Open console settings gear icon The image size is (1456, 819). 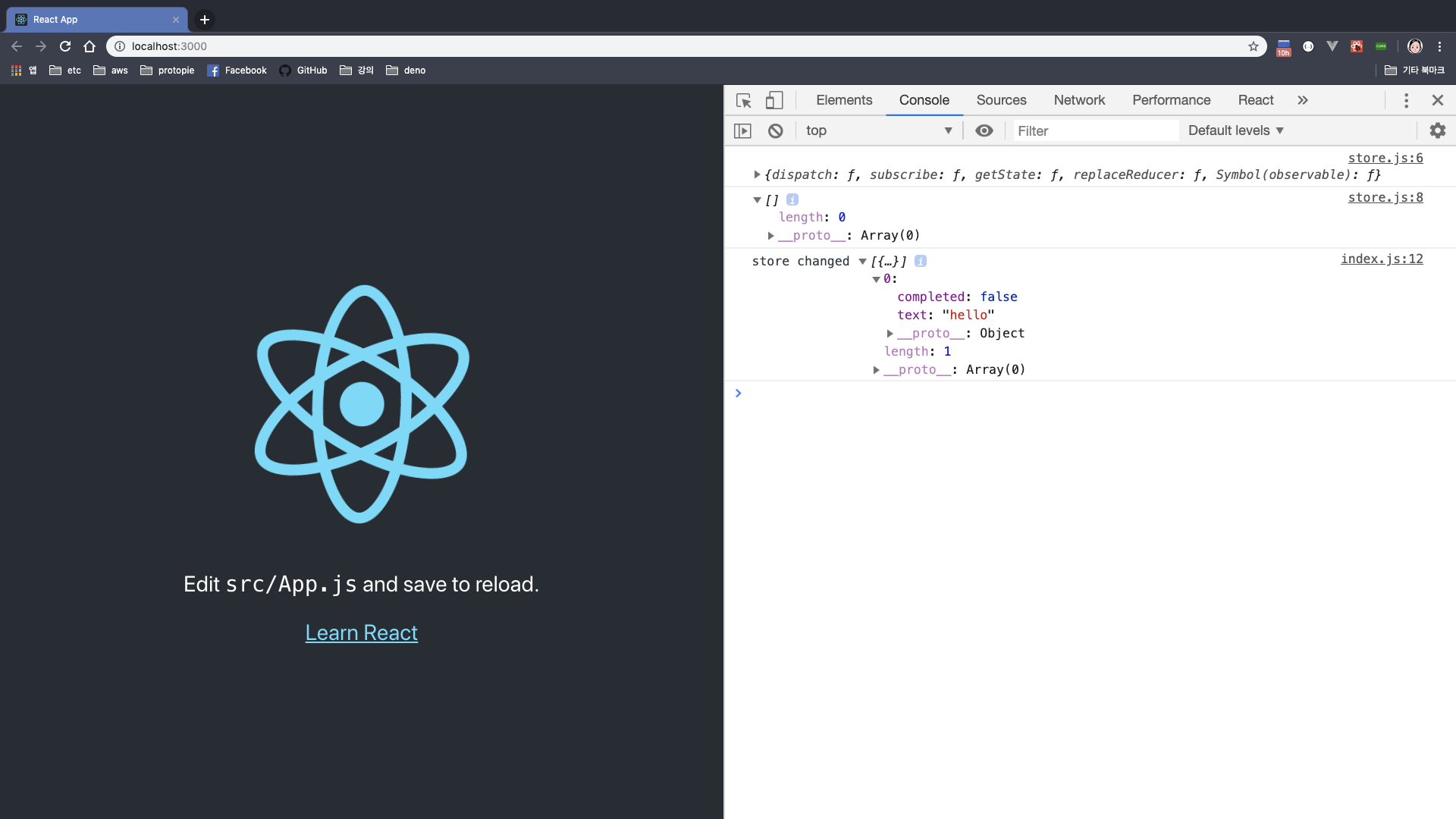1437,130
